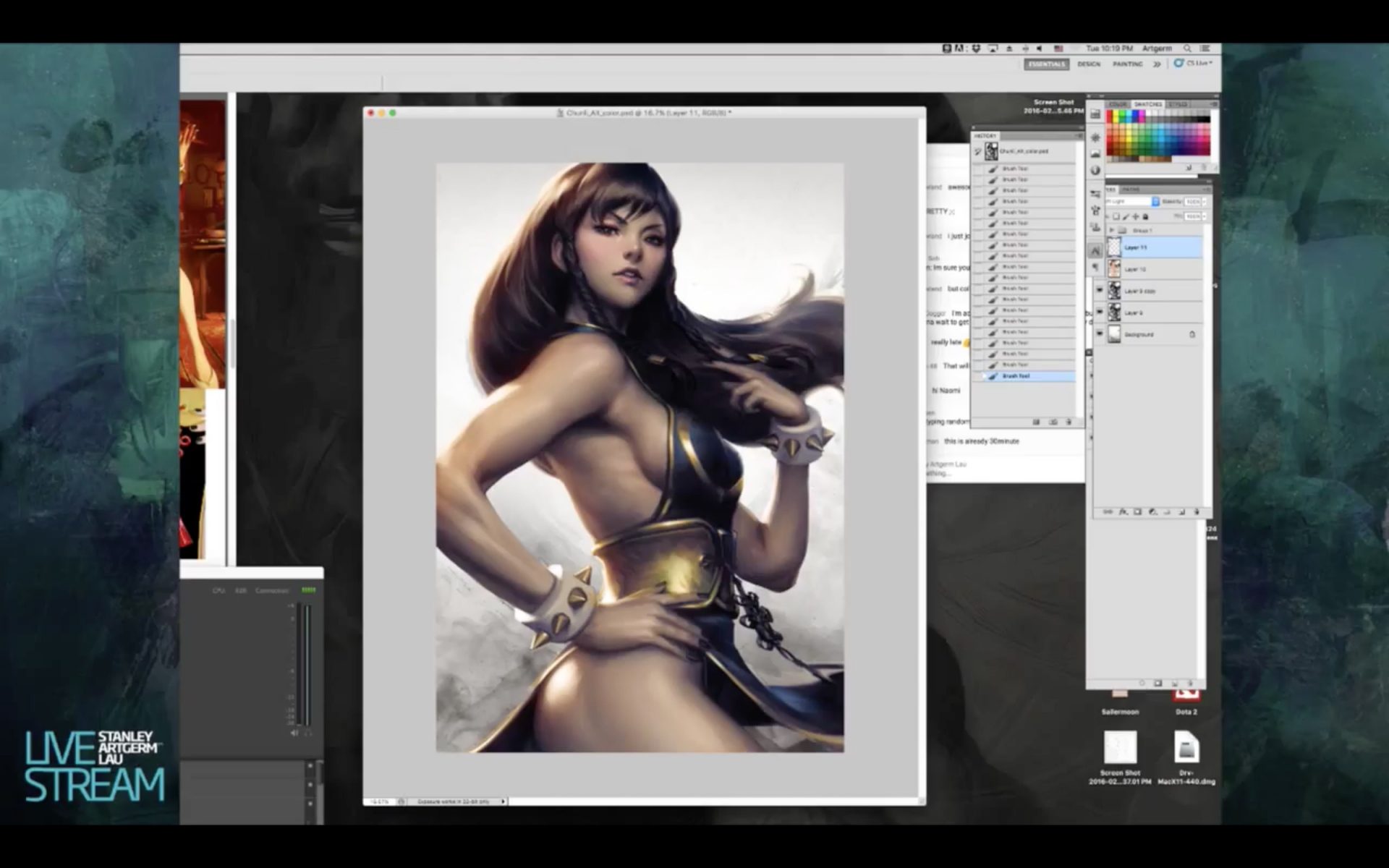
Task: Click the Dropbox menu bar icon
Action: (977, 48)
